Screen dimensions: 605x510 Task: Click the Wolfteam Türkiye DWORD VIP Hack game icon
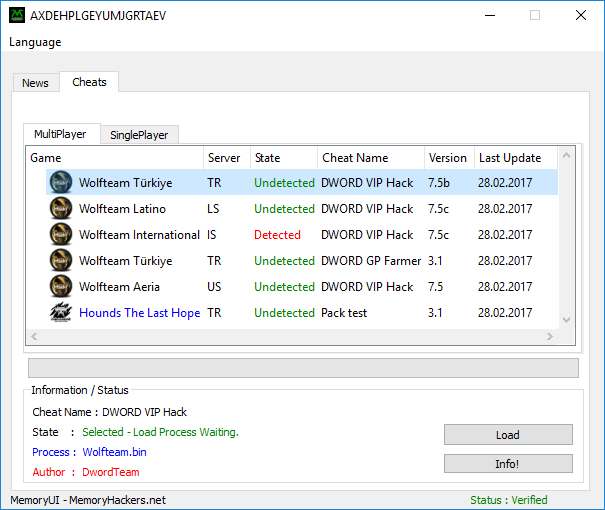[x=61, y=182]
